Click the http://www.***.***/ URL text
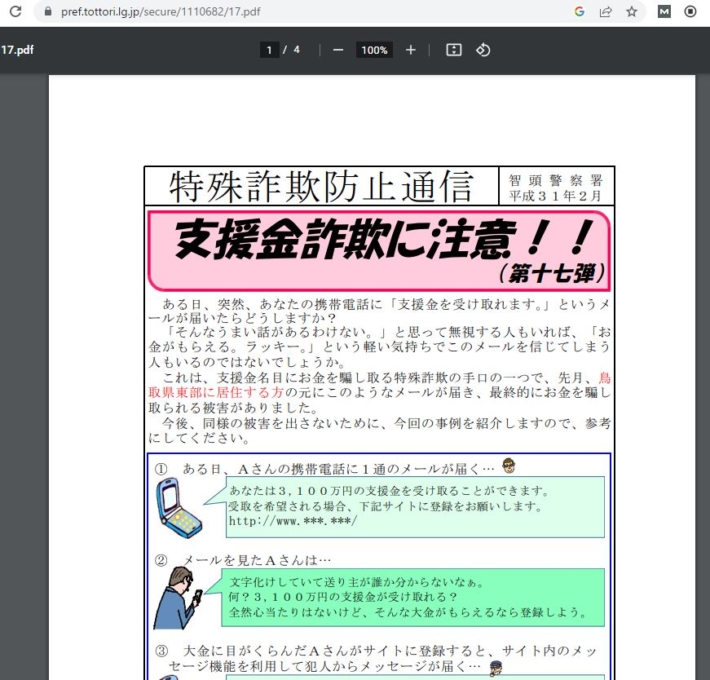This screenshot has width=710, height=680. tap(293, 521)
